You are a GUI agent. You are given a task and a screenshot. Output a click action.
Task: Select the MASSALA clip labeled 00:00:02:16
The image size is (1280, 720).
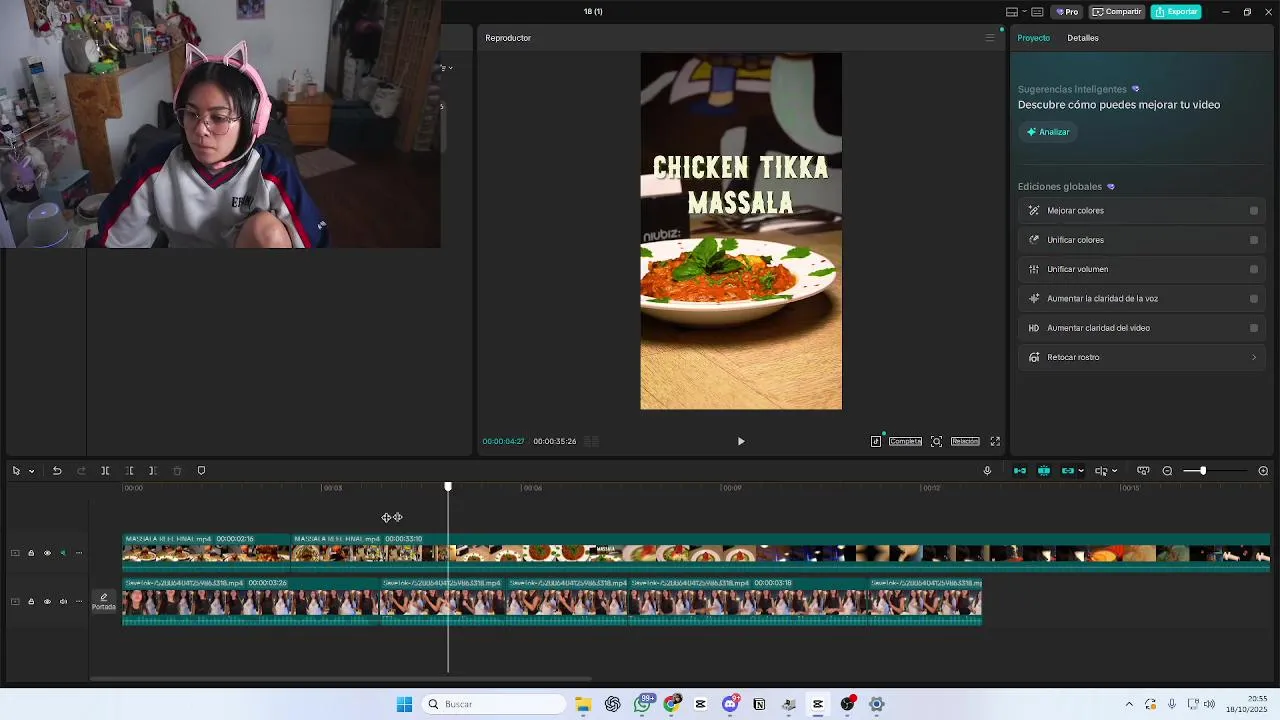tap(206, 553)
